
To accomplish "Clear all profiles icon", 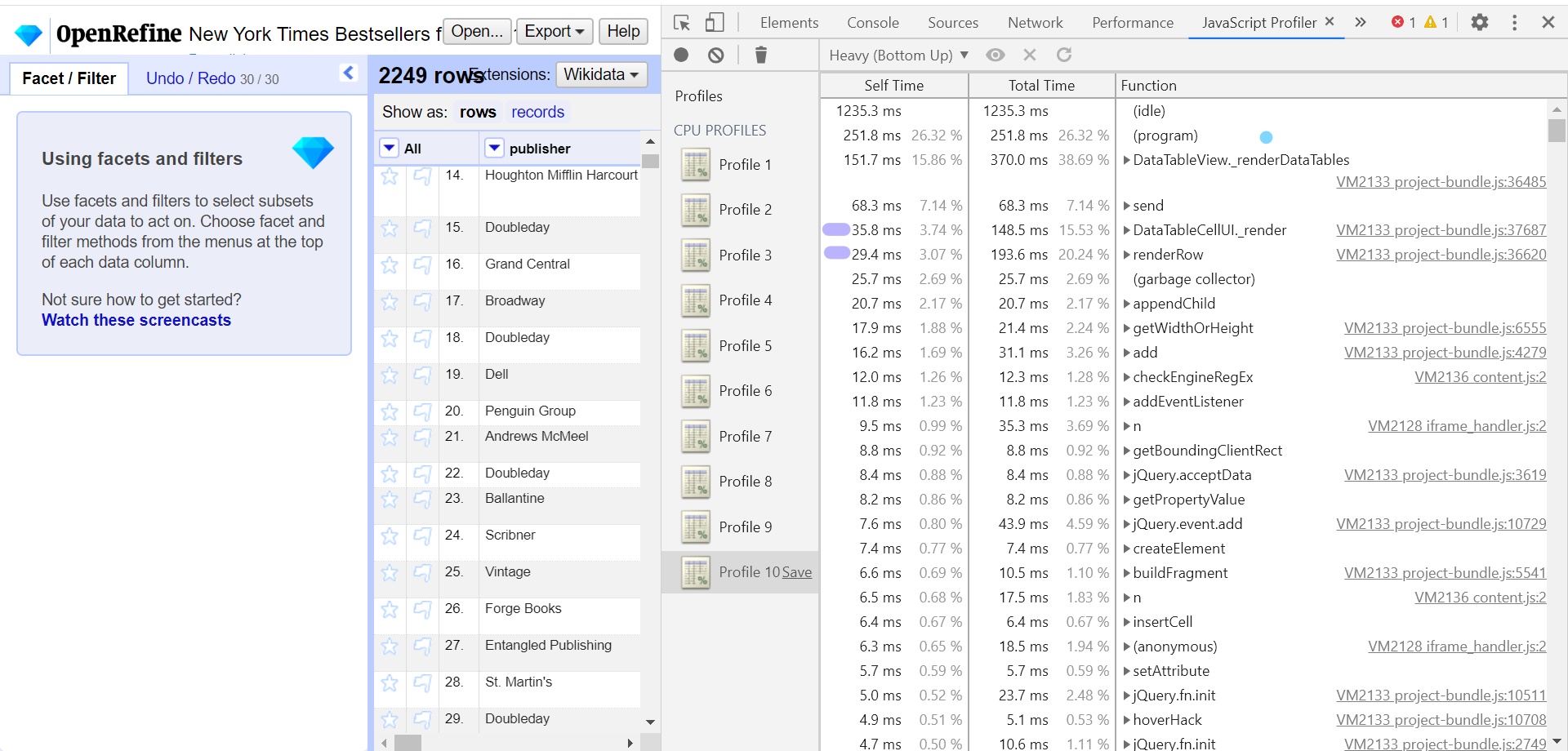I will tap(716, 55).
